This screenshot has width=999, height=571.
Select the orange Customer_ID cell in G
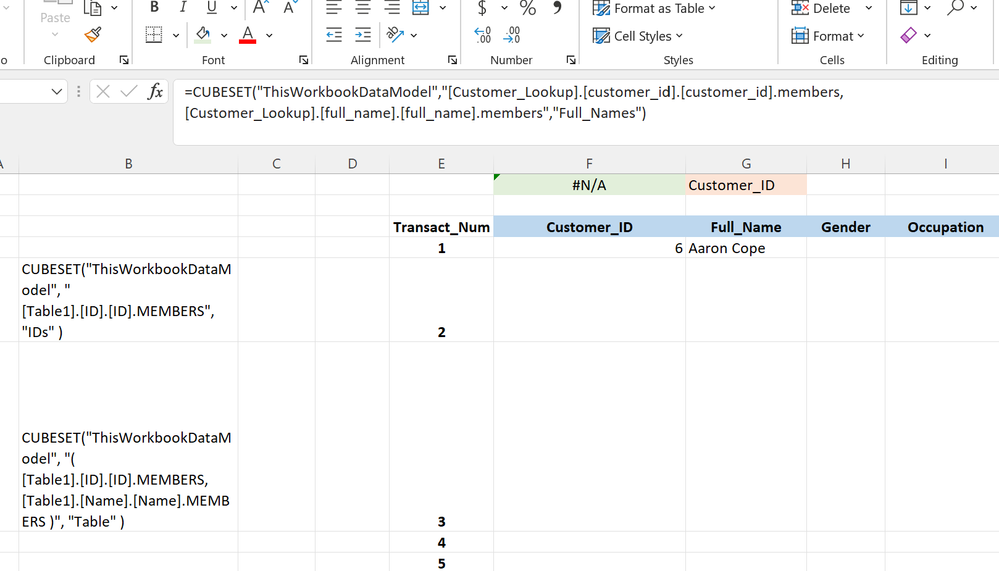(746, 185)
